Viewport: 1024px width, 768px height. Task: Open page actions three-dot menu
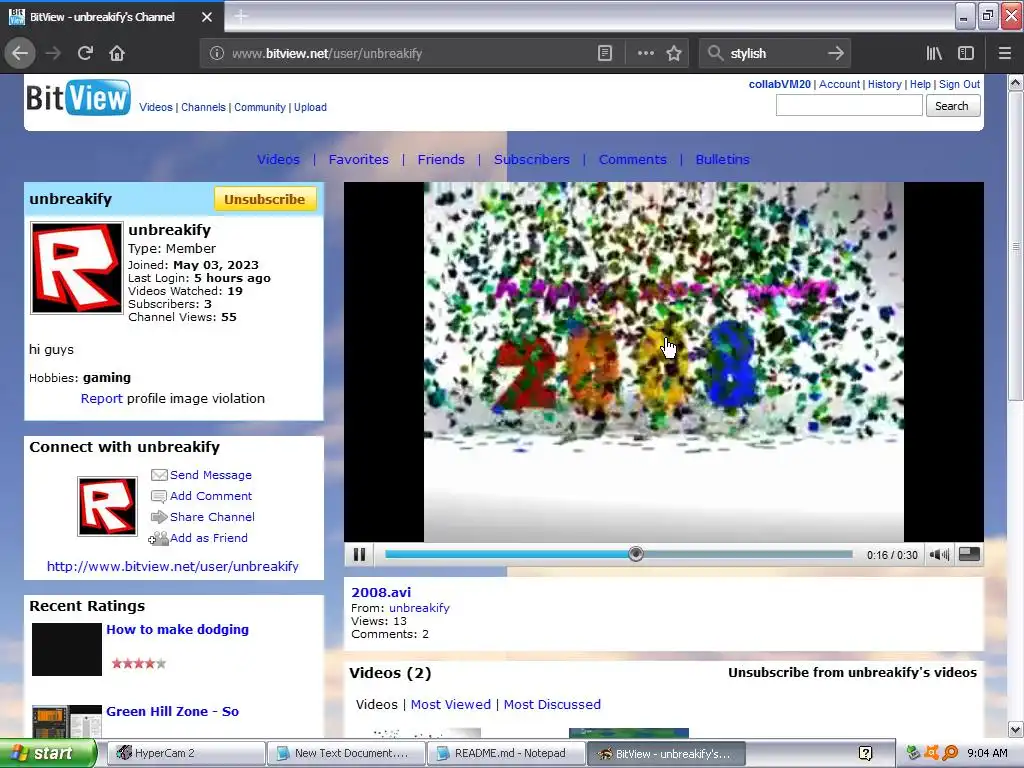click(x=645, y=54)
